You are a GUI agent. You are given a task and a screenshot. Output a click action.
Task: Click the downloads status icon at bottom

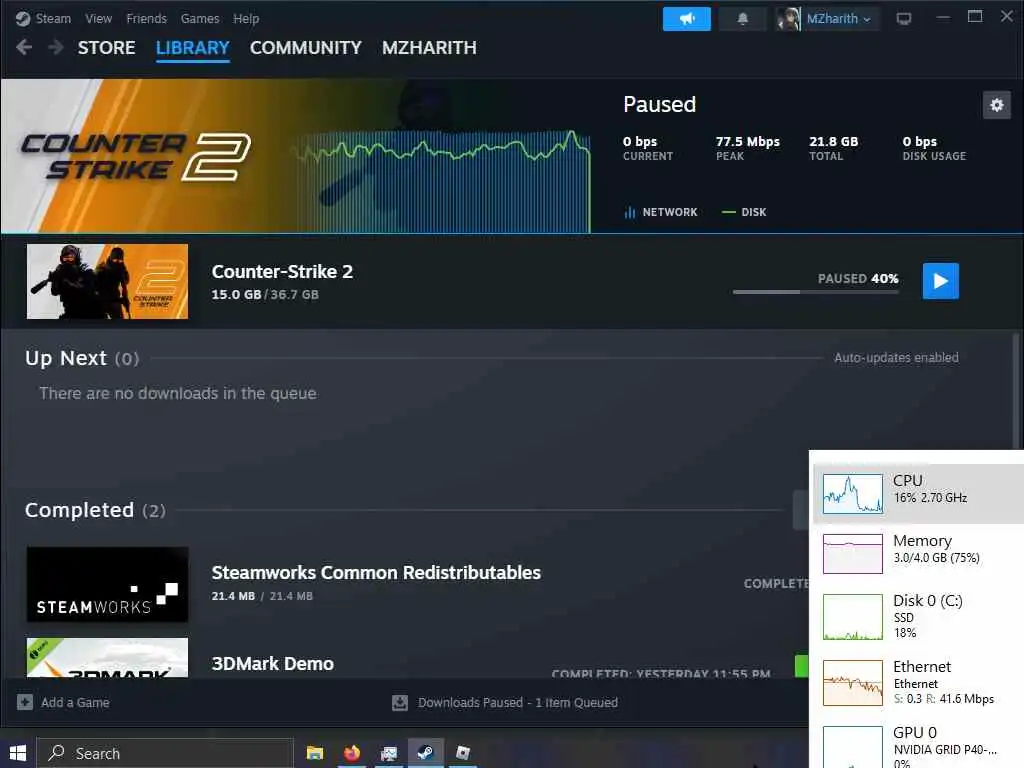(400, 703)
